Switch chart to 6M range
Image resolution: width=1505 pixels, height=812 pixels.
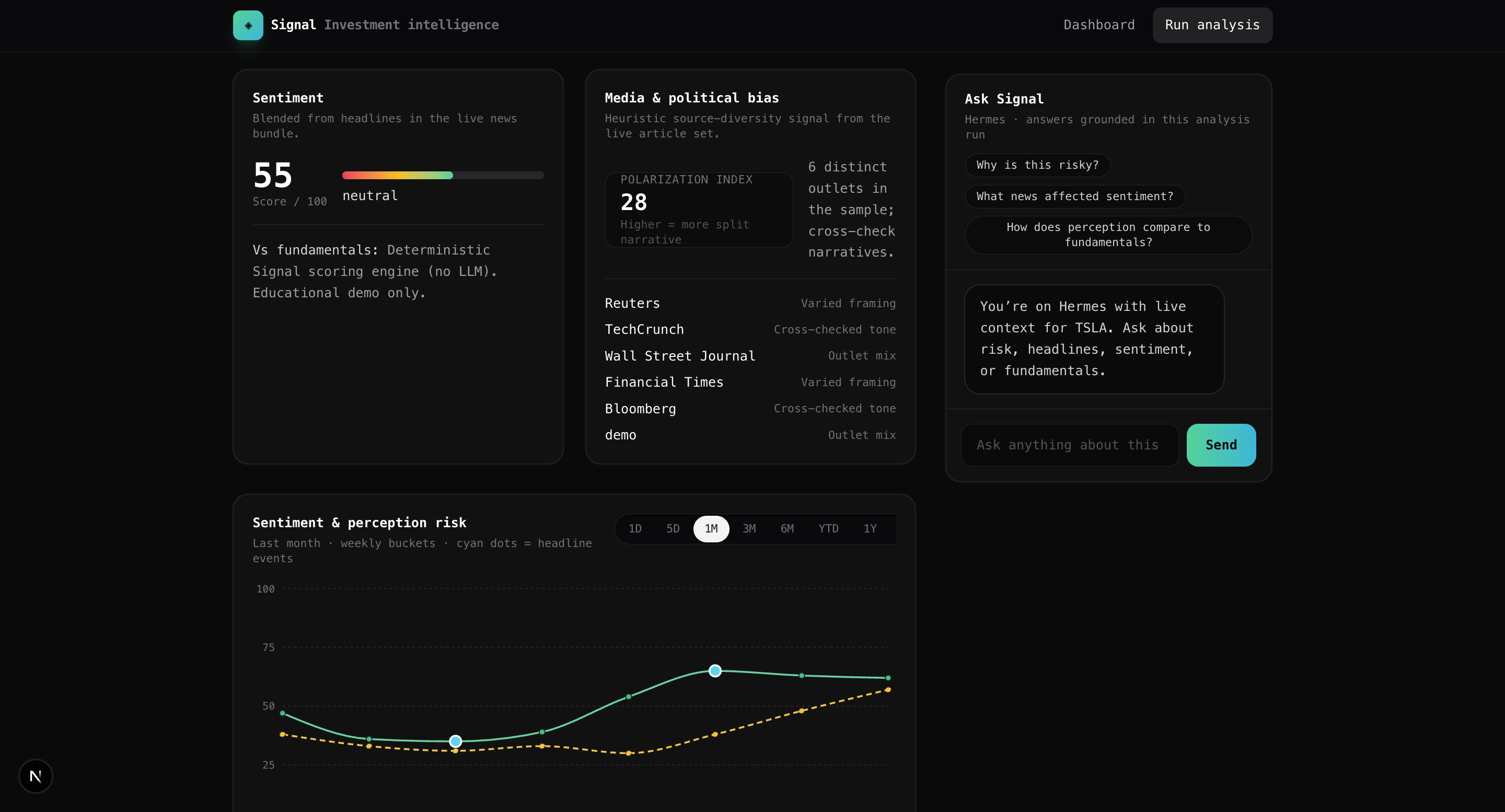coord(787,529)
